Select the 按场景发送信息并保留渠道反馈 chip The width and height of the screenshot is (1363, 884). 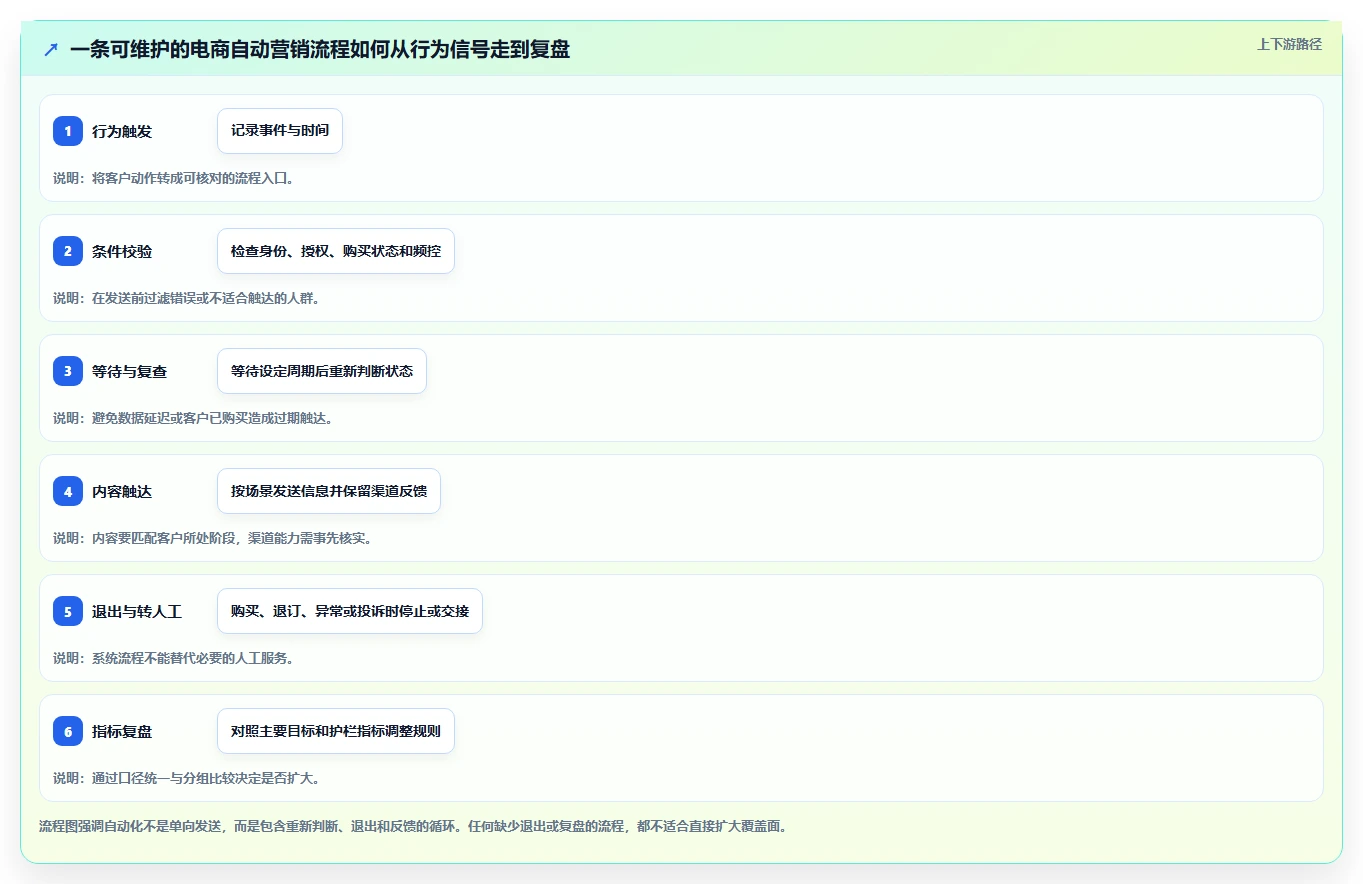329,491
